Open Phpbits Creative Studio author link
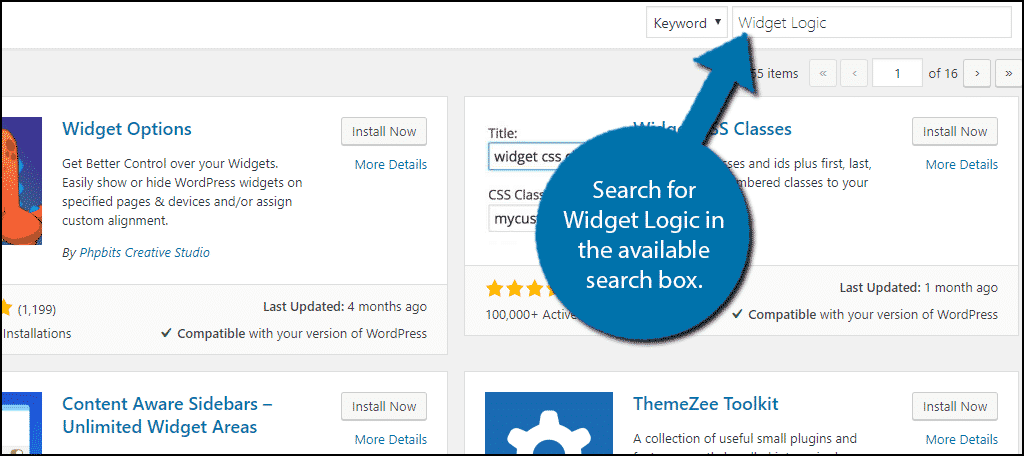Image resolution: width=1024 pixels, height=456 pixels. pyautogui.click(x=144, y=252)
